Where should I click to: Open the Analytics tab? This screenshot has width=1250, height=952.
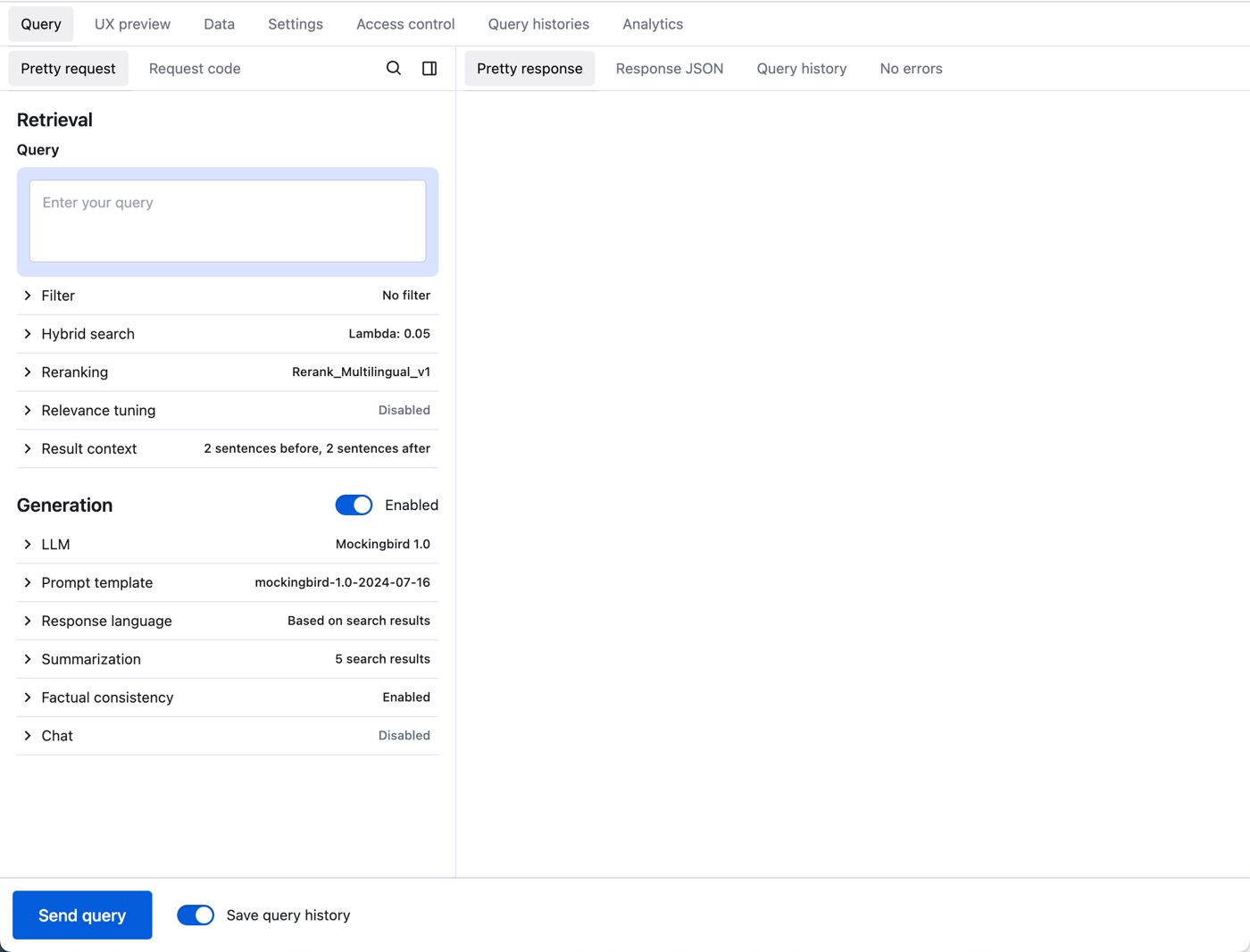click(653, 24)
